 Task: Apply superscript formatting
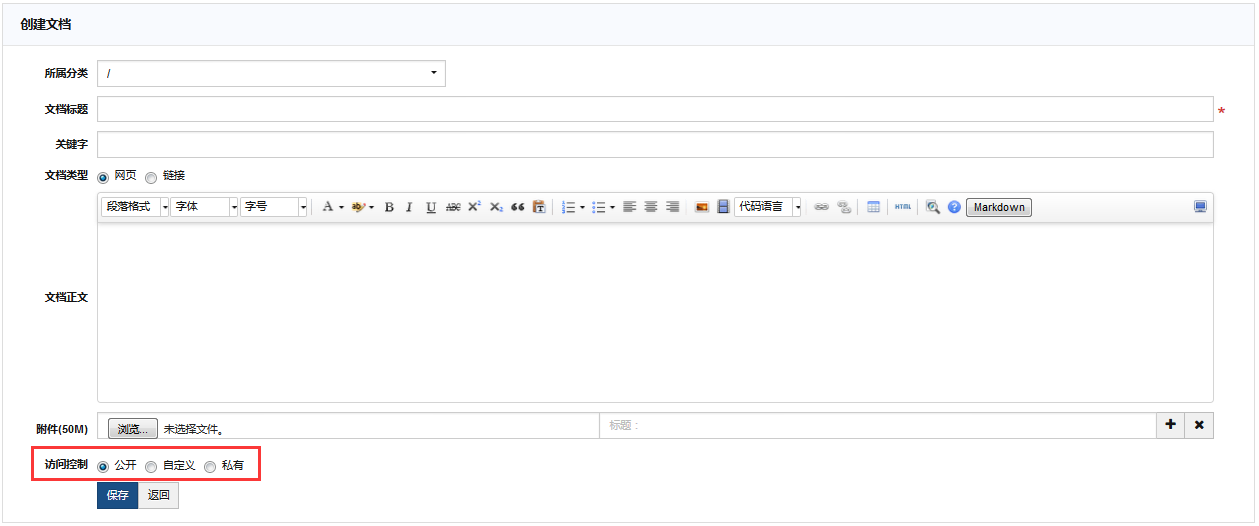click(x=474, y=207)
